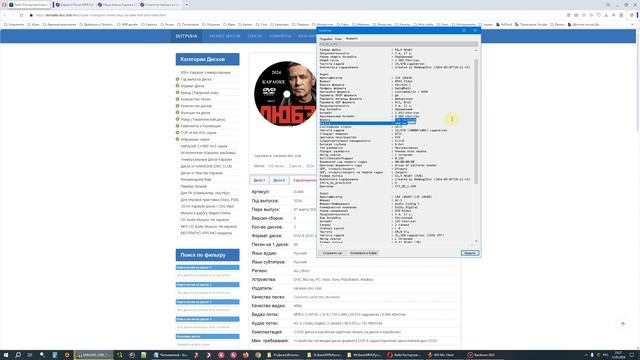Click the dialog scrollbar down arrow
The image size is (640, 360).
coord(476,241)
